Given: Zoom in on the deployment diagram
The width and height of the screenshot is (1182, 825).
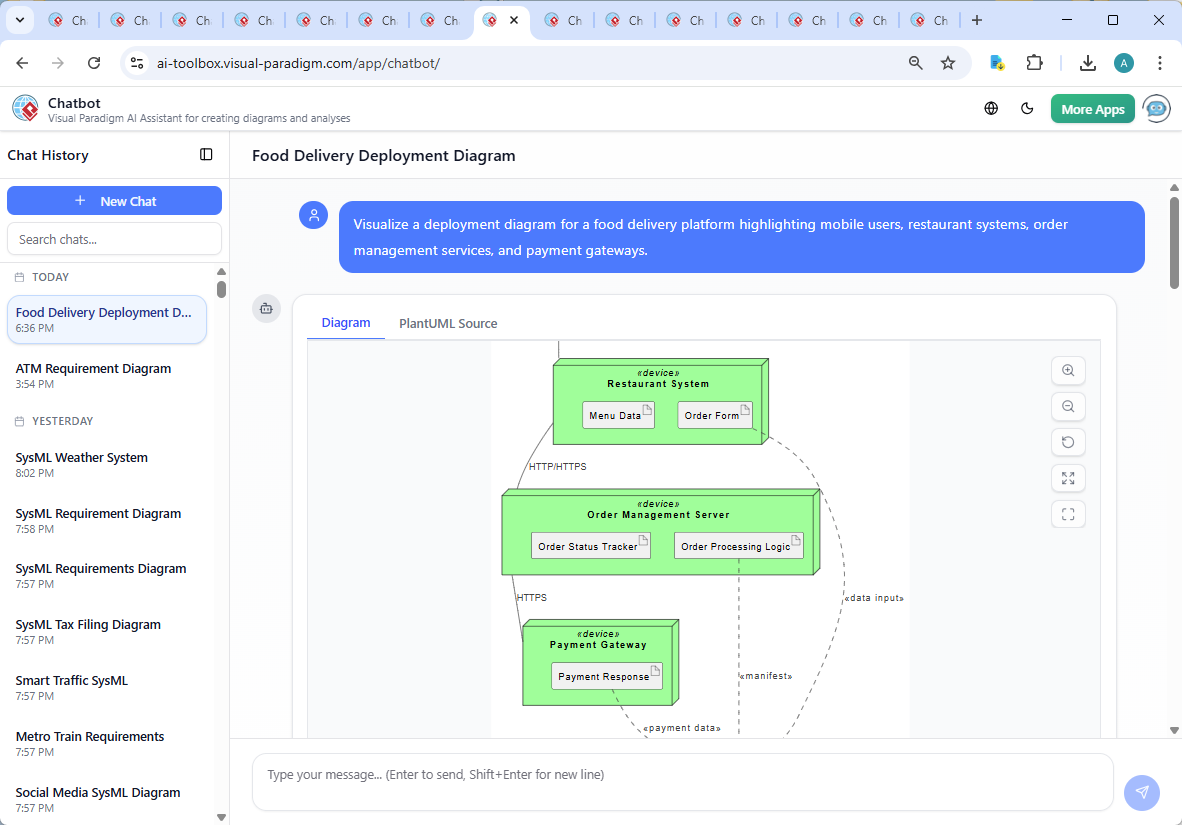Looking at the screenshot, I should [1068, 370].
